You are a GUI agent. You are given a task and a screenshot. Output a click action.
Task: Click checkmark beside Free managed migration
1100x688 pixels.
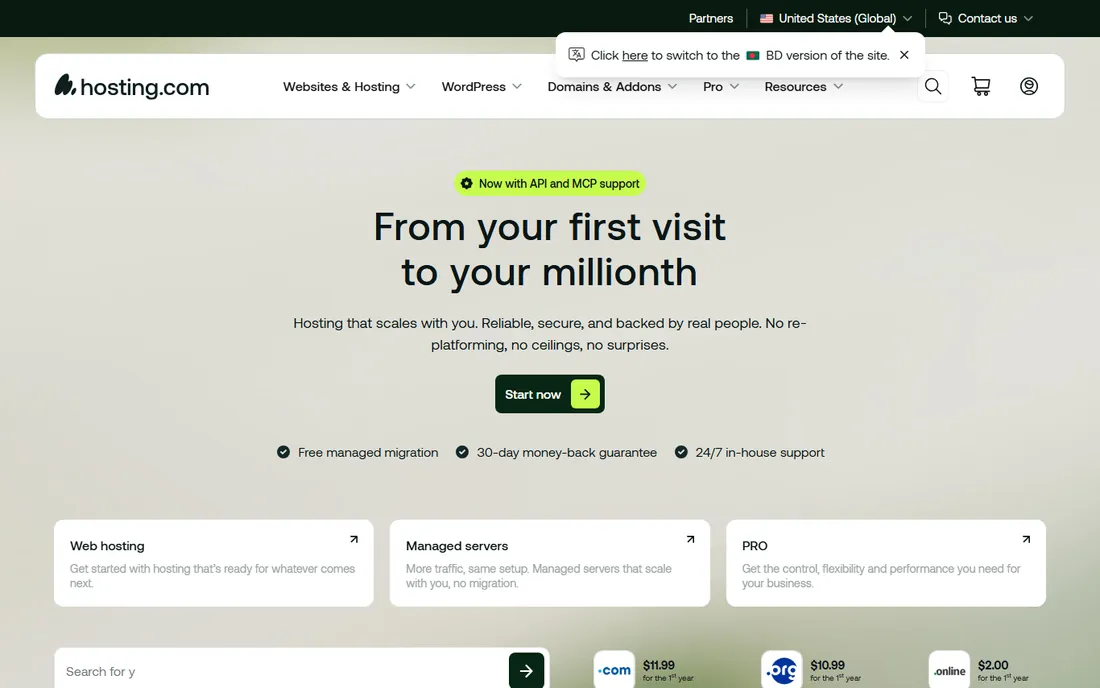coord(283,452)
